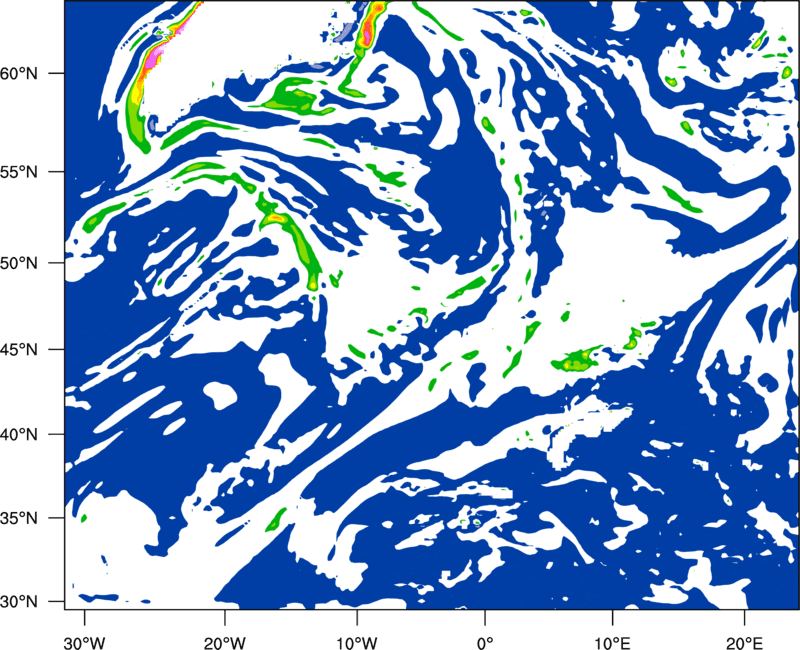Click the 50°N latitude label
The height and width of the screenshot is (650, 800).
pyautogui.click(x=19, y=263)
